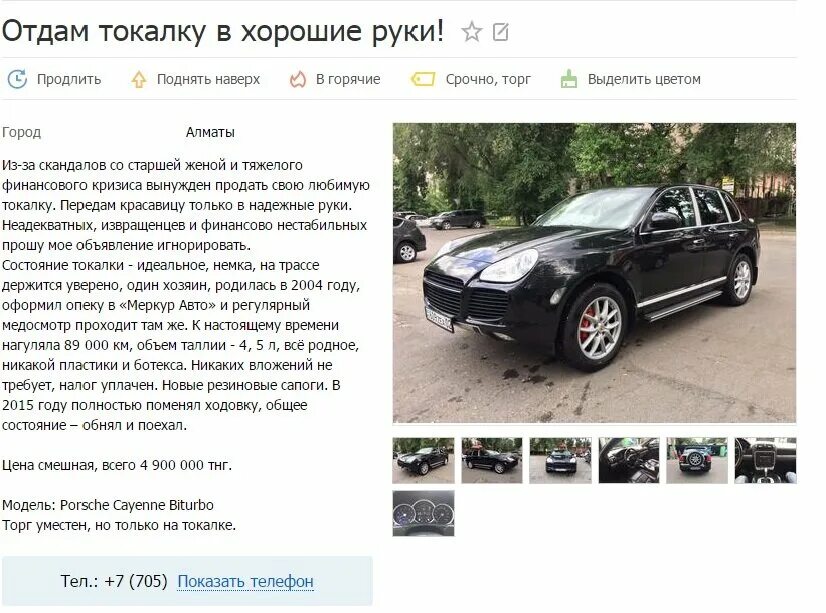Mark listing as Срочно, торг

[x=488, y=79]
